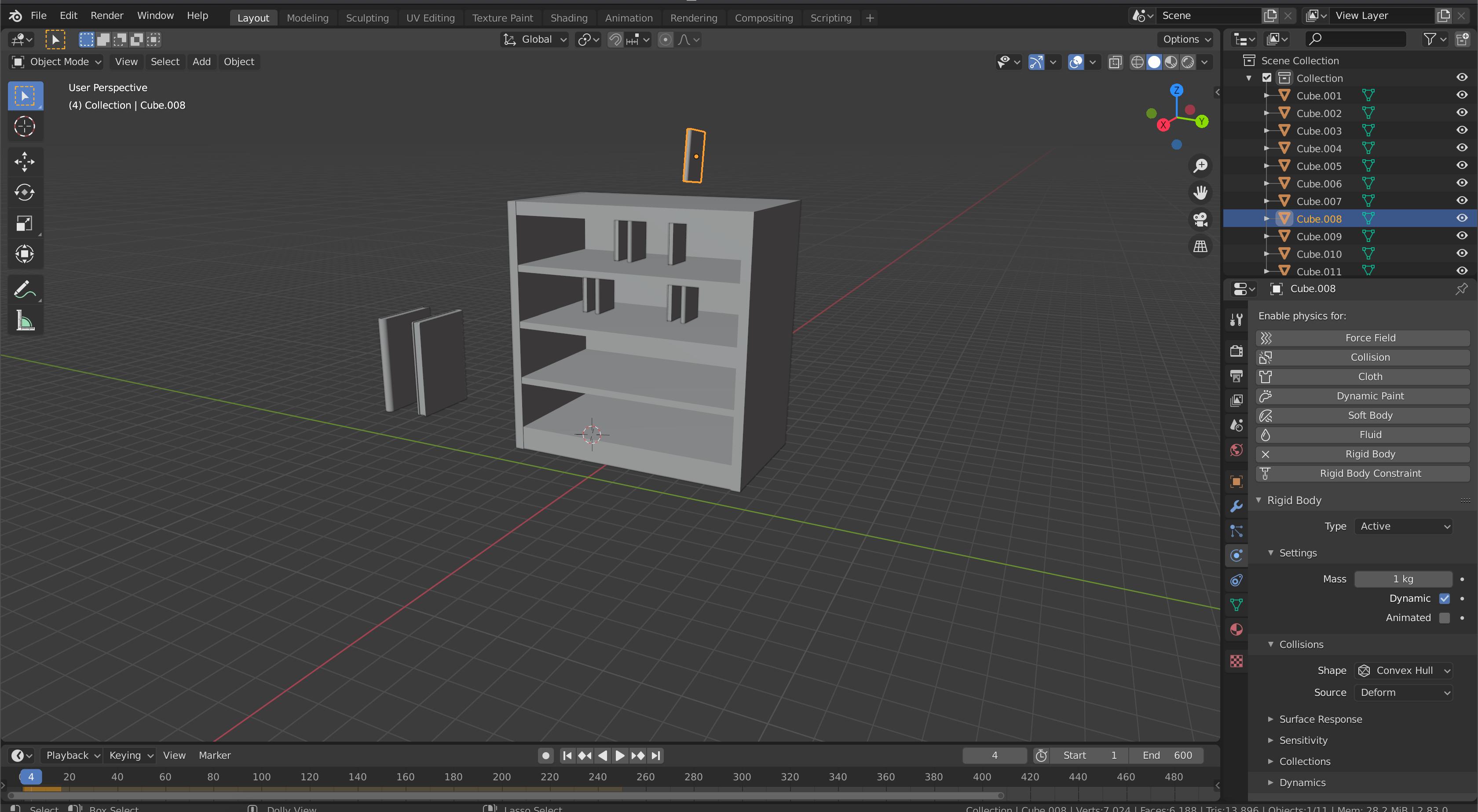Open the World properties tab
This screenshot has width=1478, height=812.
(1237, 450)
